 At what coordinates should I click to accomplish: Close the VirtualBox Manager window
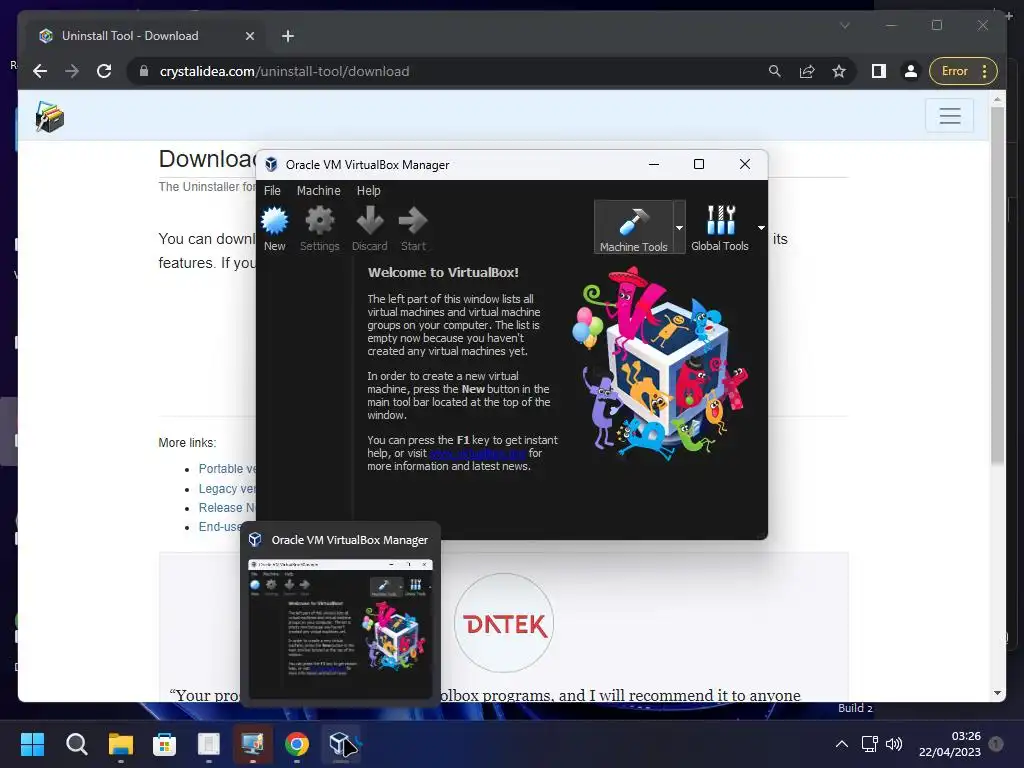click(744, 164)
